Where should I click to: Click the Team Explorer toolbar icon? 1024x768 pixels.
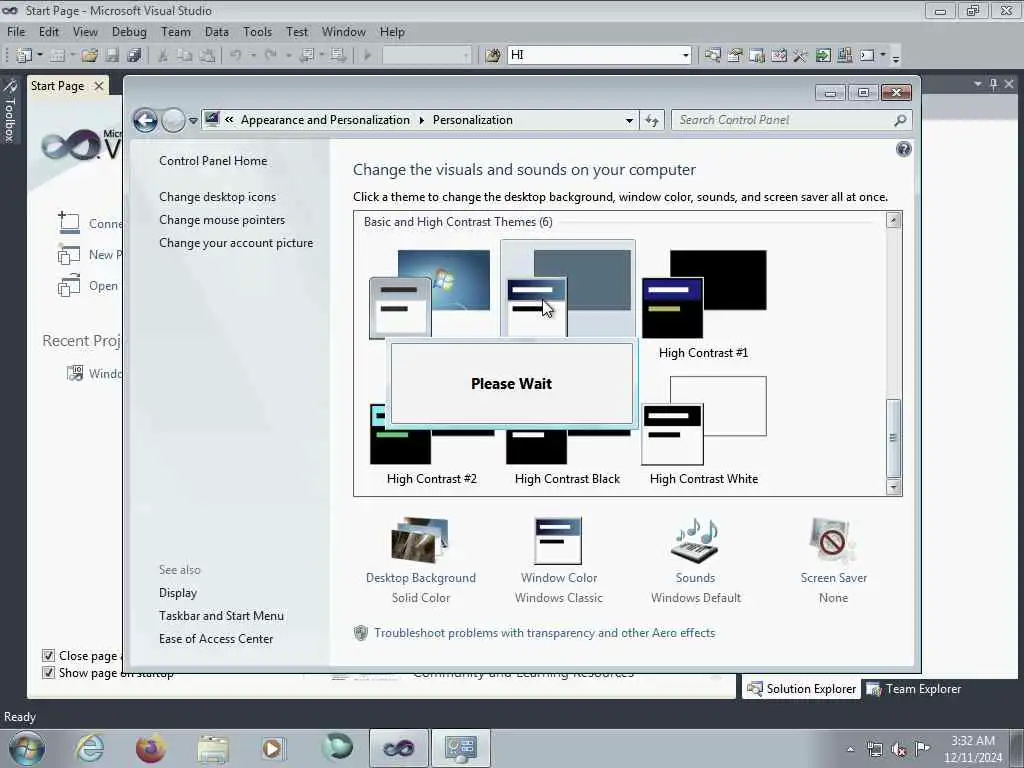pos(757,56)
